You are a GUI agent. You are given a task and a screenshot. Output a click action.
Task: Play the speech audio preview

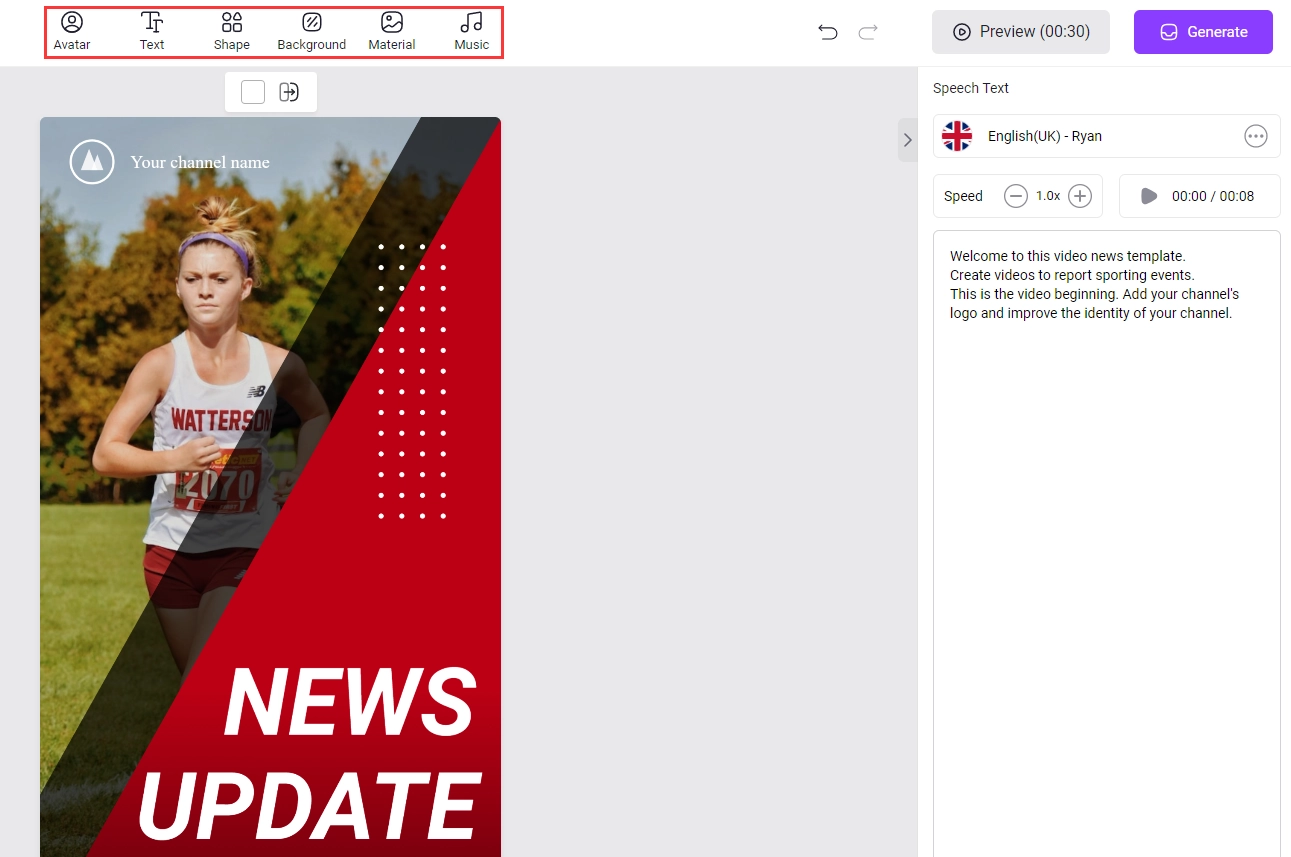[1150, 196]
